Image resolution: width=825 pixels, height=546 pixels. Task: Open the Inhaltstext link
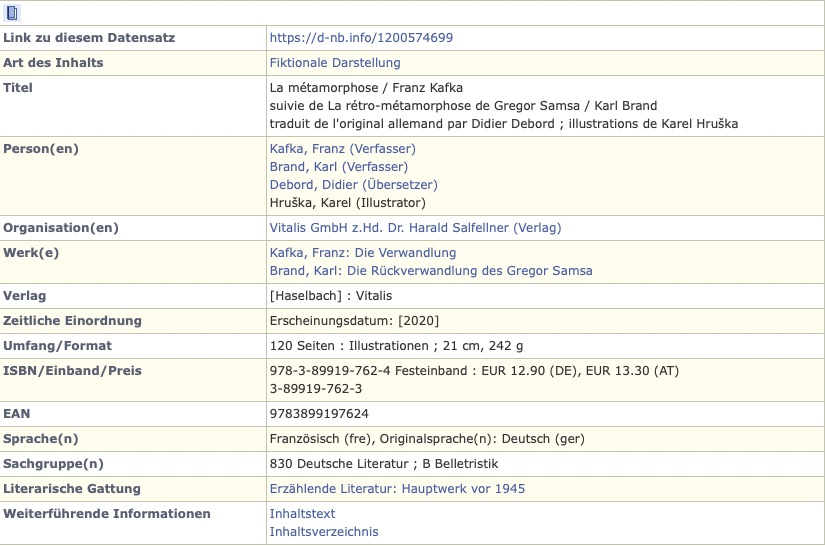click(x=302, y=514)
